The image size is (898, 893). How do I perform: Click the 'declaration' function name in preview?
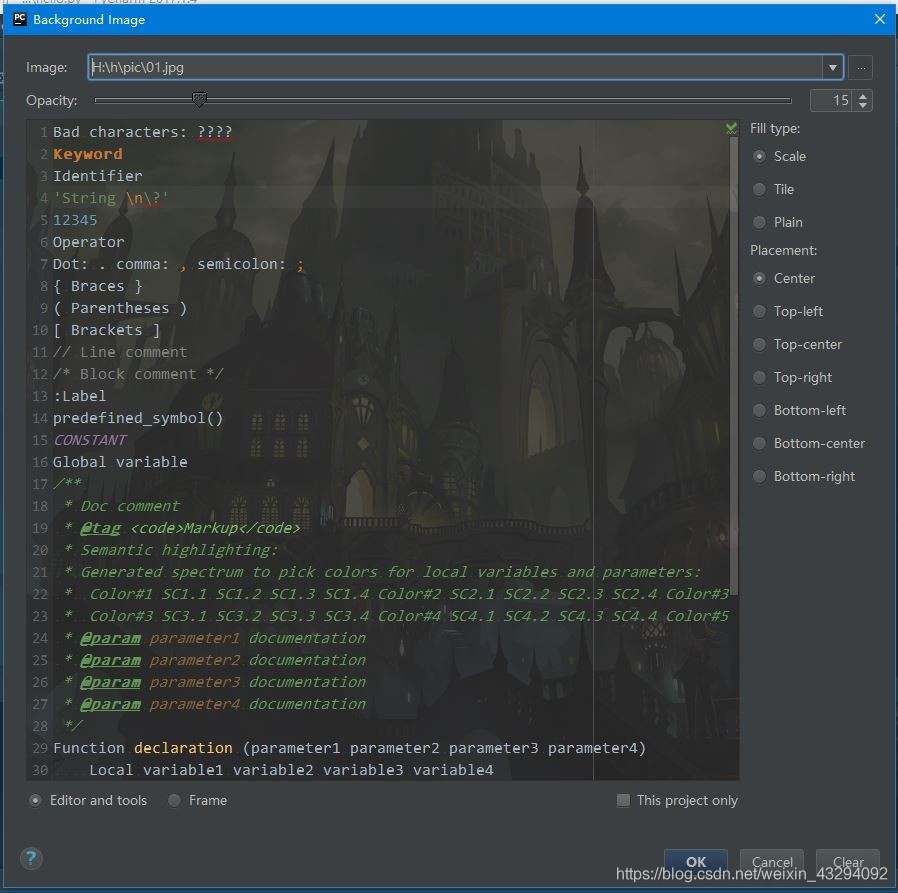pos(183,748)
